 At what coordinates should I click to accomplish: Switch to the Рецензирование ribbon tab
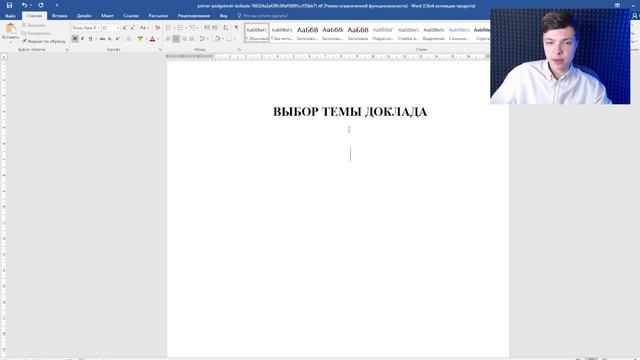[194, 16]
